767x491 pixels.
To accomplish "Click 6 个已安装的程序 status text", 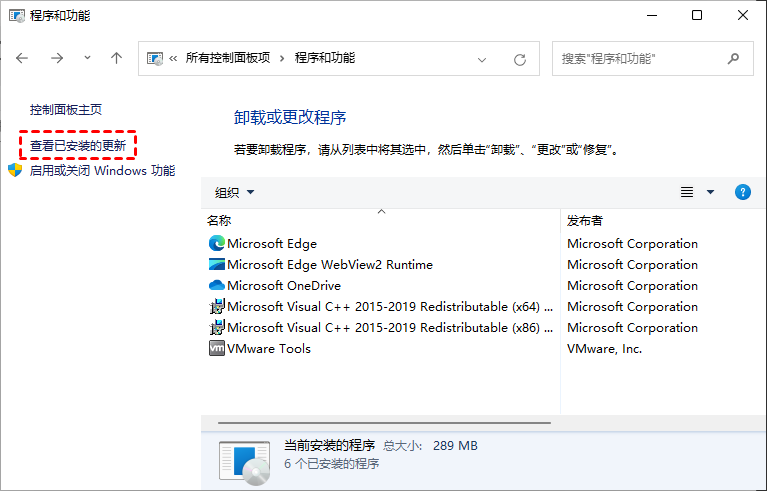I will [x=332, y=464].
